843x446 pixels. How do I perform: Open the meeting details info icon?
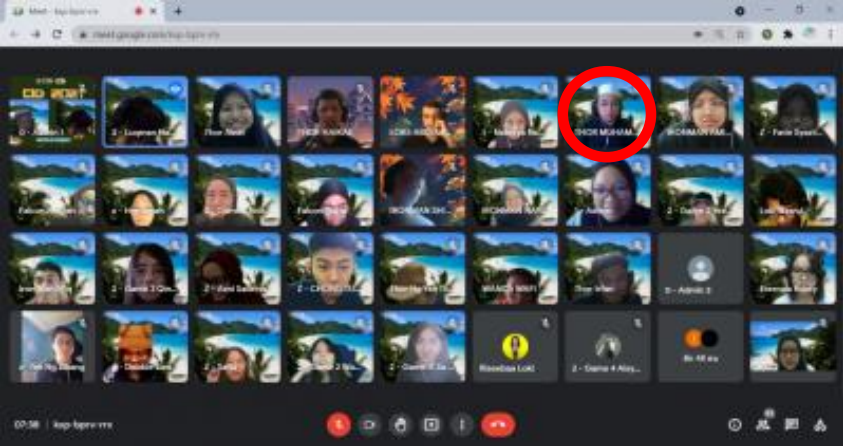click(x=735, y=424)
